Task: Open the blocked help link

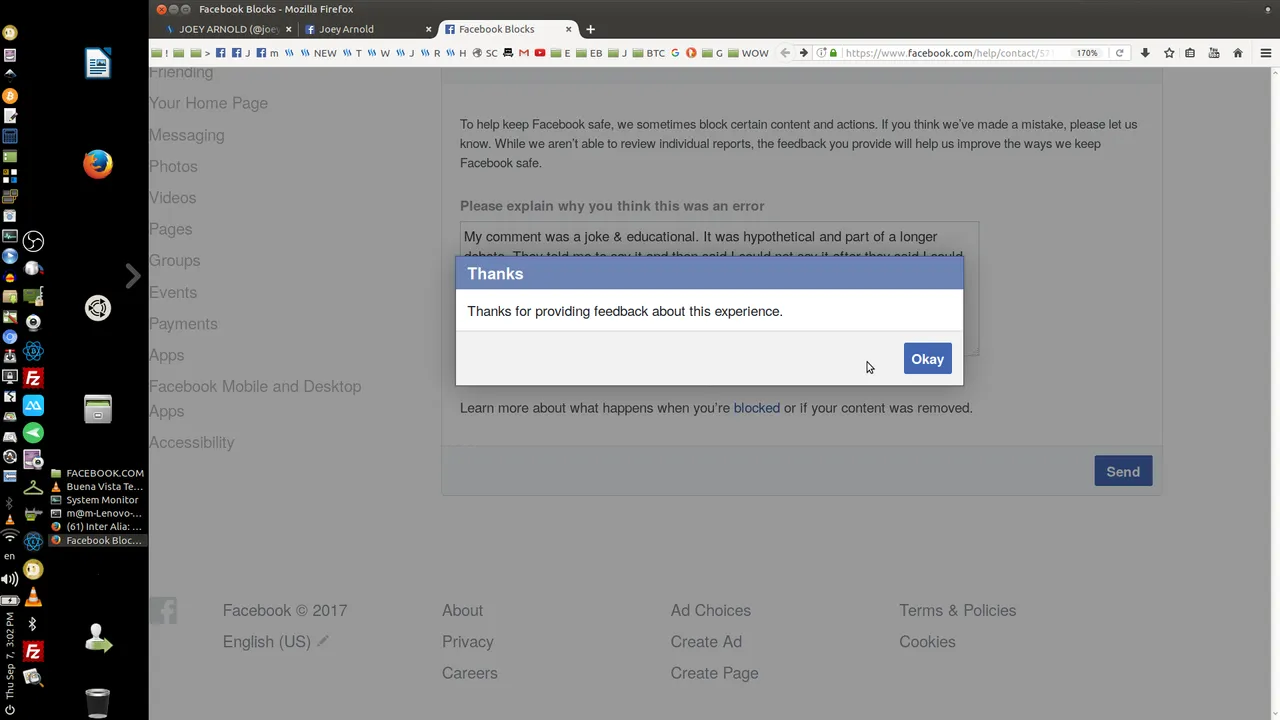Action: [756, 408]
